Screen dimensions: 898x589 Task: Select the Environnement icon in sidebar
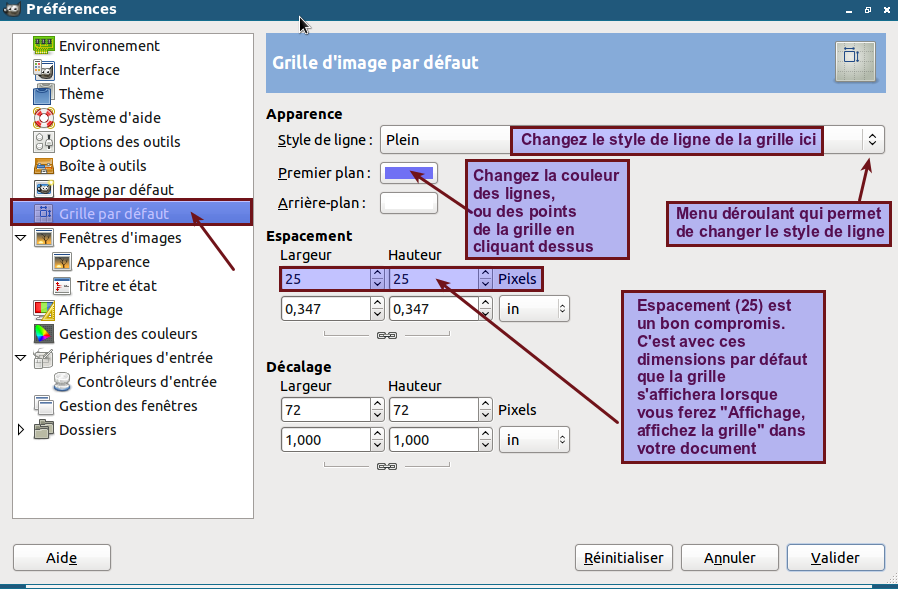pyautogui.click(x=43, y=46)
